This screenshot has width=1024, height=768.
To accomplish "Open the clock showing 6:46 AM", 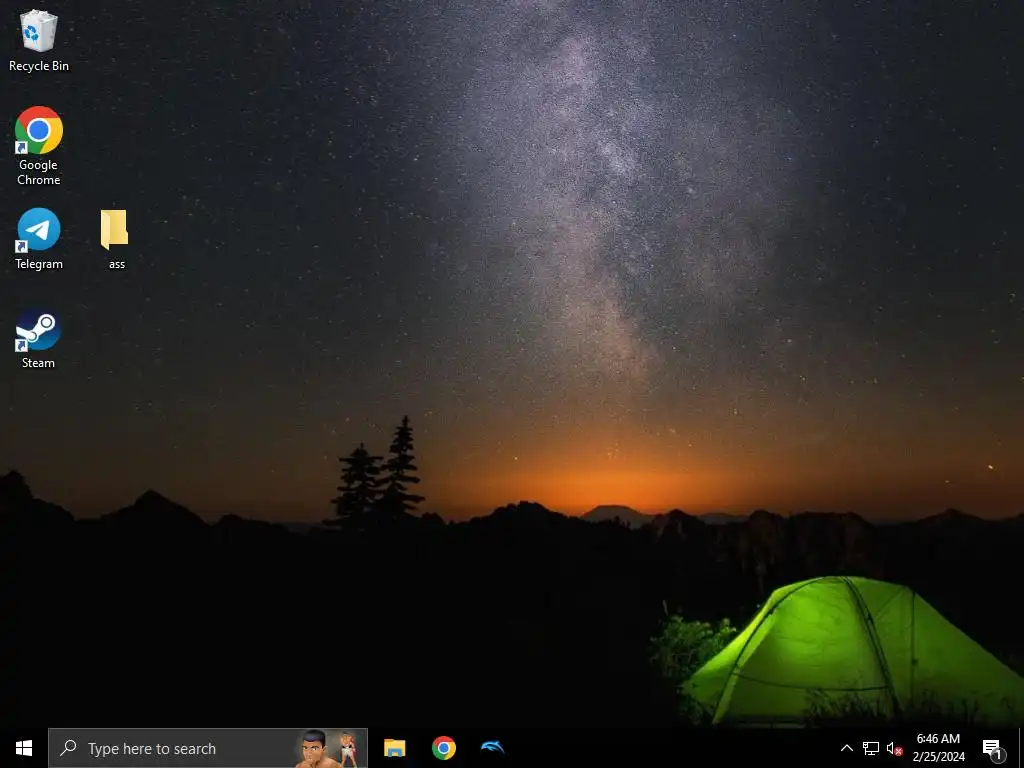I will 938,748.
